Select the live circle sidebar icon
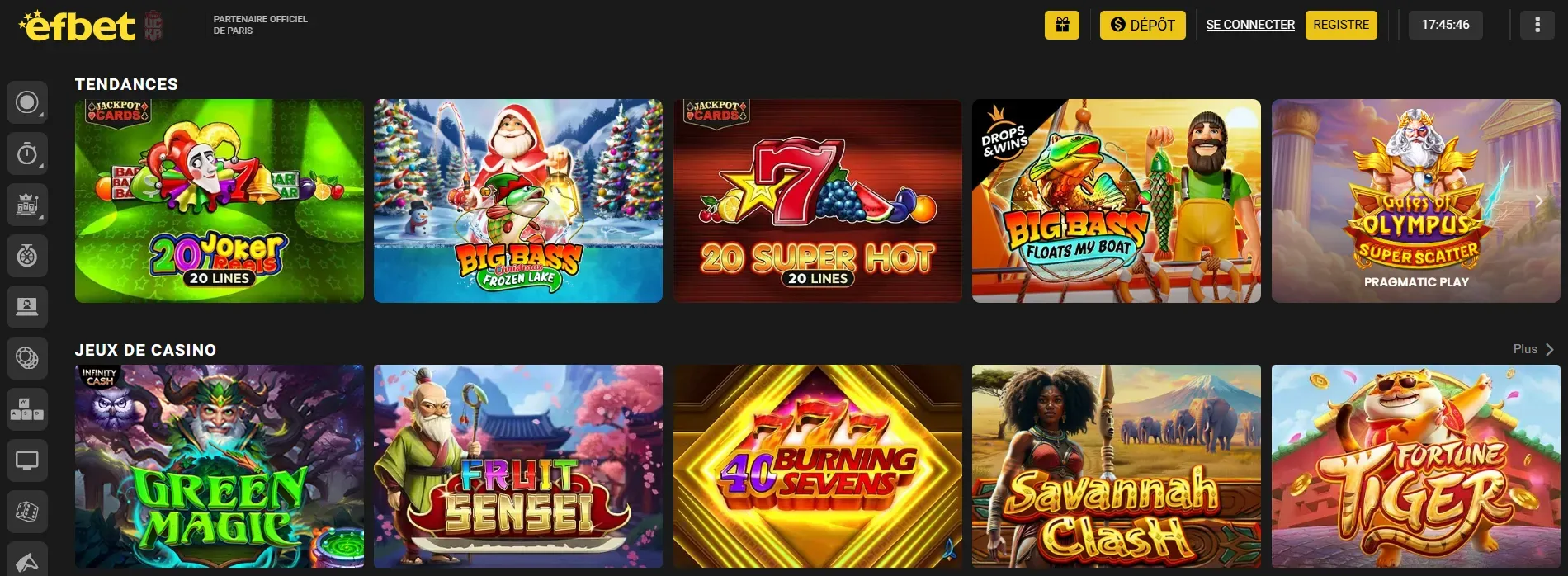1568x576 pixels. click(27, 102)
